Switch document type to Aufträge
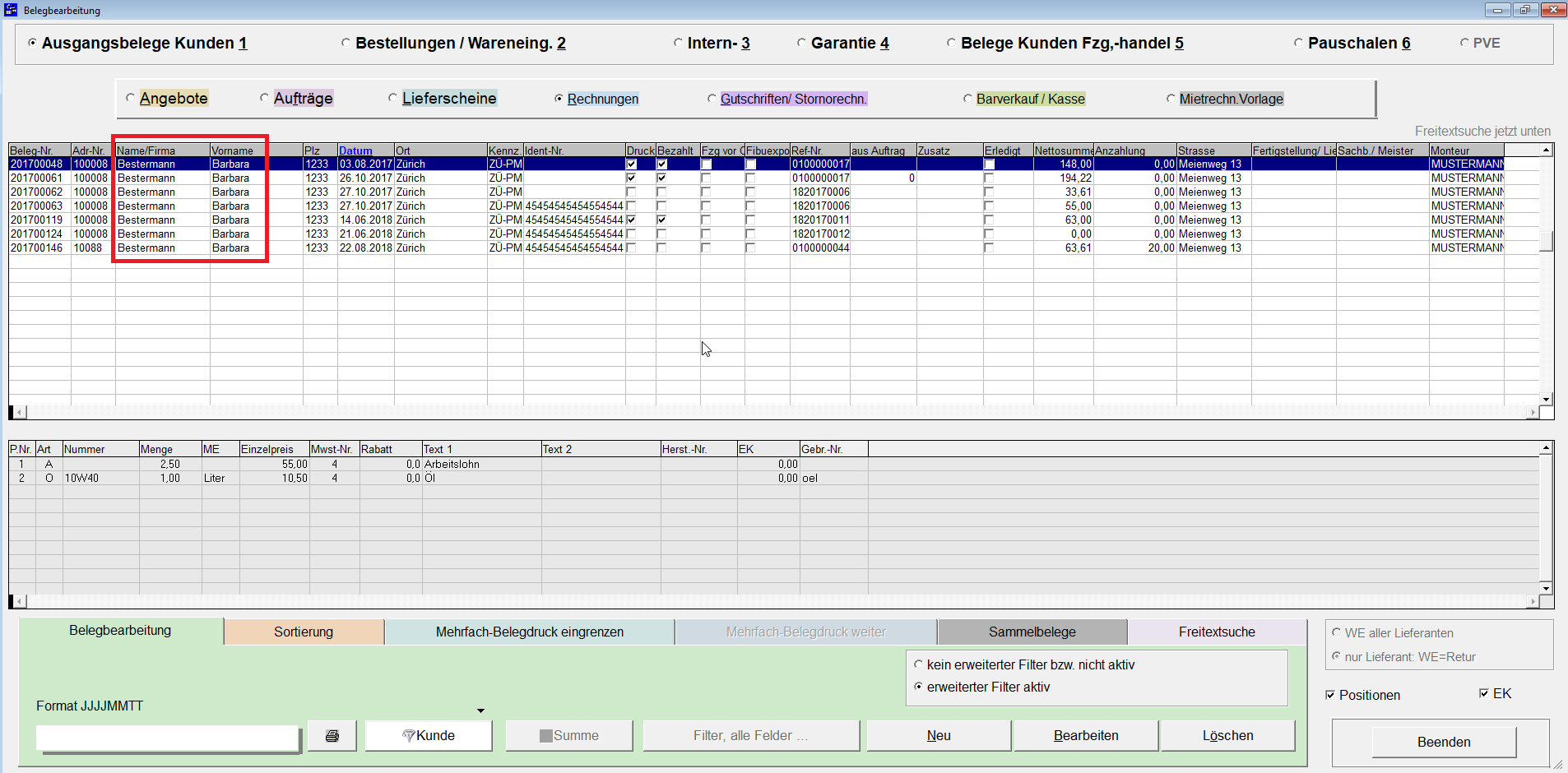The image size is (1568, 773). tap(296, 98)
